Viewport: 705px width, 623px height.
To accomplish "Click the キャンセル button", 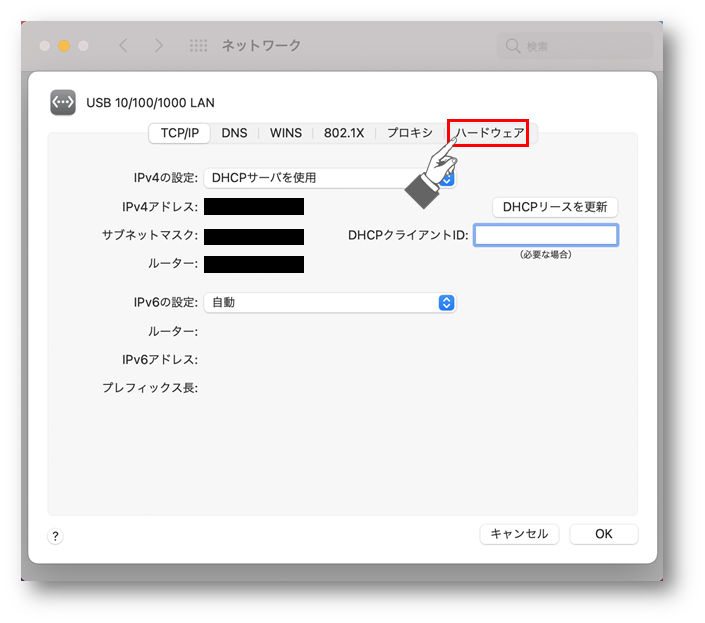I will point(519,534).
